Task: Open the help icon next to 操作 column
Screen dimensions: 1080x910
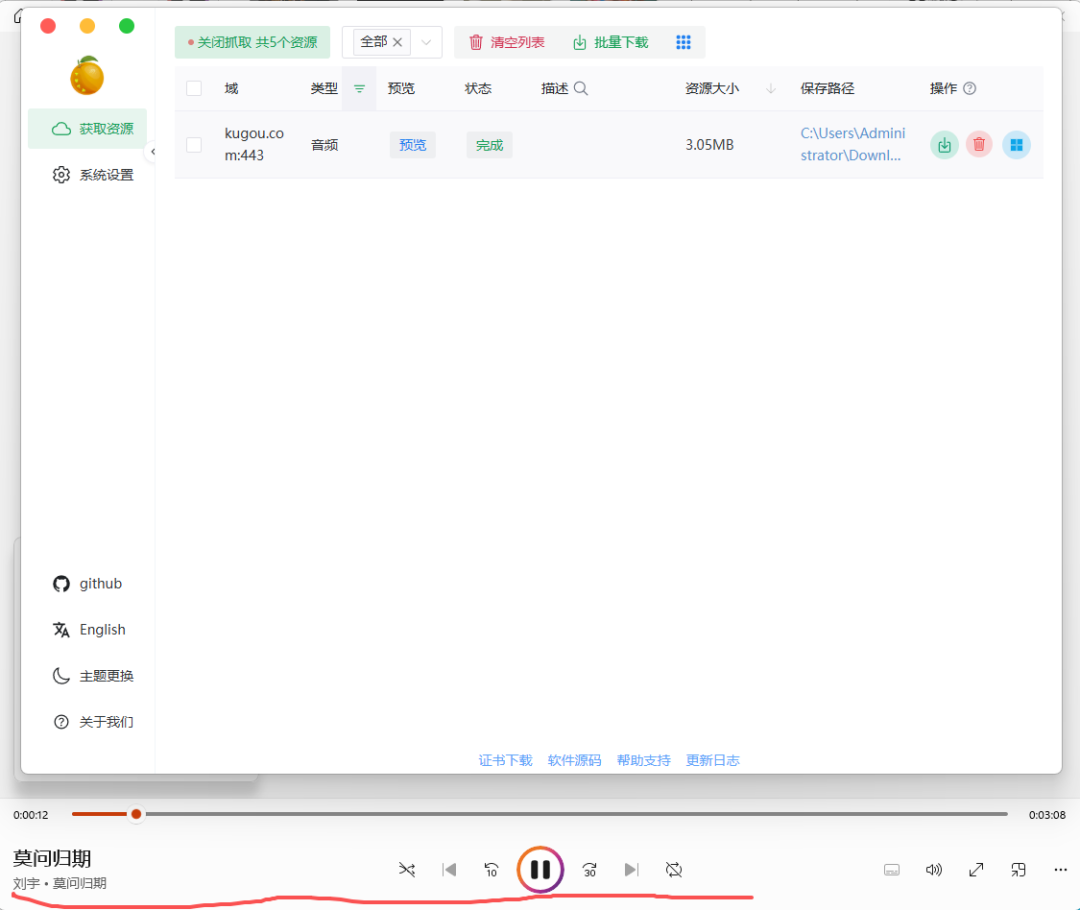Action: pos(970,88)
